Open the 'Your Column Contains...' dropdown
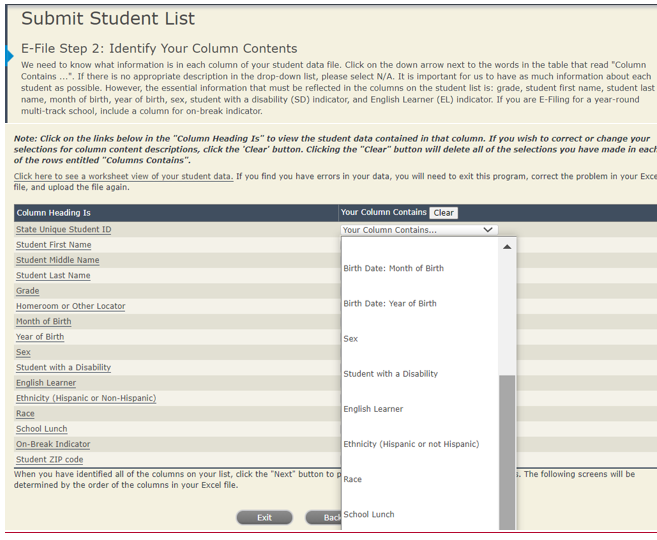Image resolution: width=657 pixels, height=540 pixels. (x=419, y=230)
